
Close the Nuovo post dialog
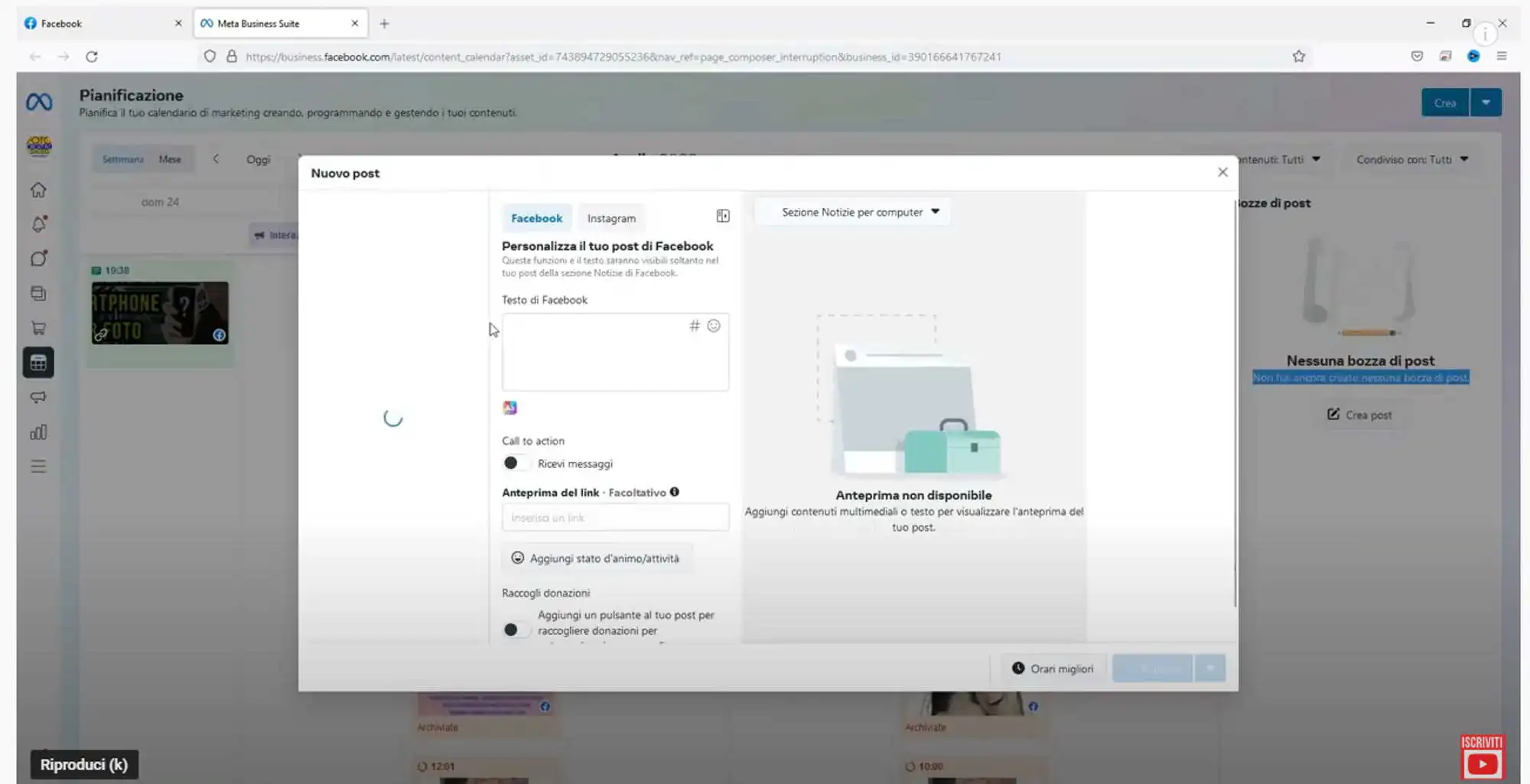[x=1222, y=172]
